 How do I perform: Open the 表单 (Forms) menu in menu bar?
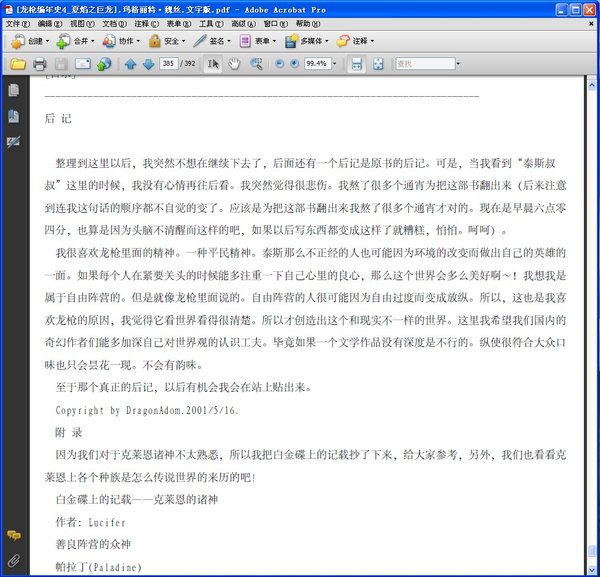point(179,24)
